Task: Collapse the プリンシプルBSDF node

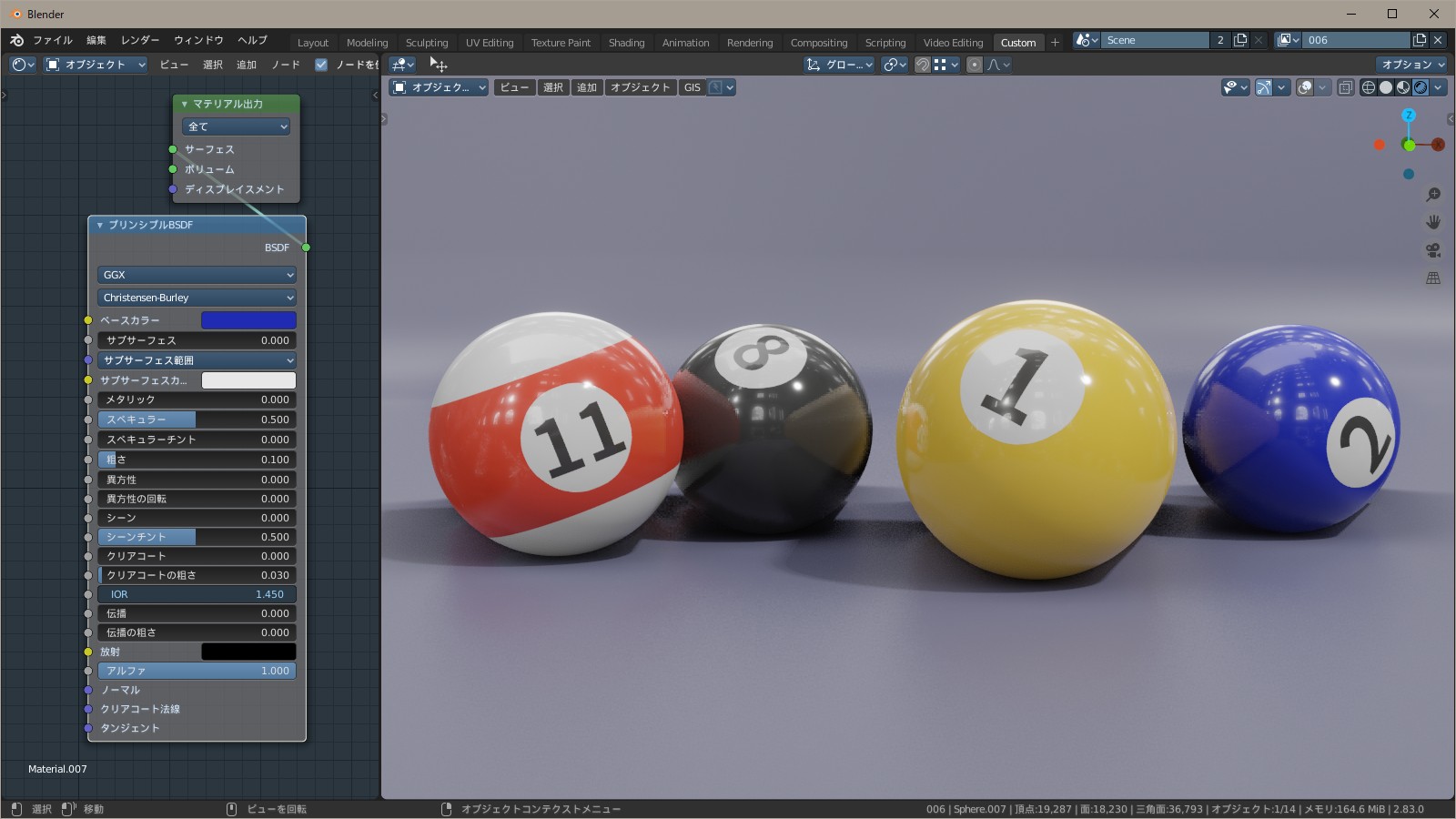Action: [x=100, y=225]
